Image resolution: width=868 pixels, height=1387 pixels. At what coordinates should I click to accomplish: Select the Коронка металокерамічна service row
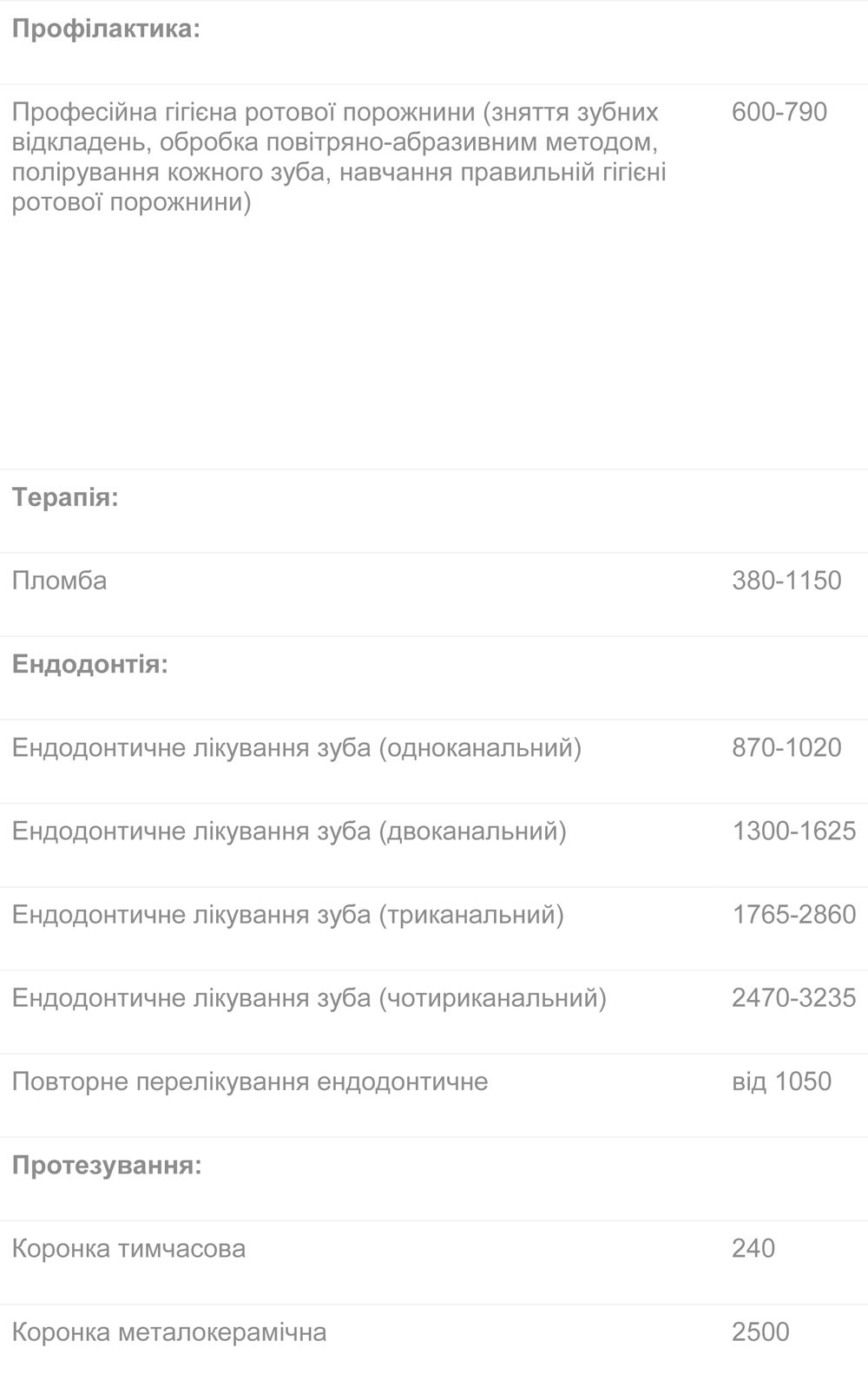point(169,1331)
